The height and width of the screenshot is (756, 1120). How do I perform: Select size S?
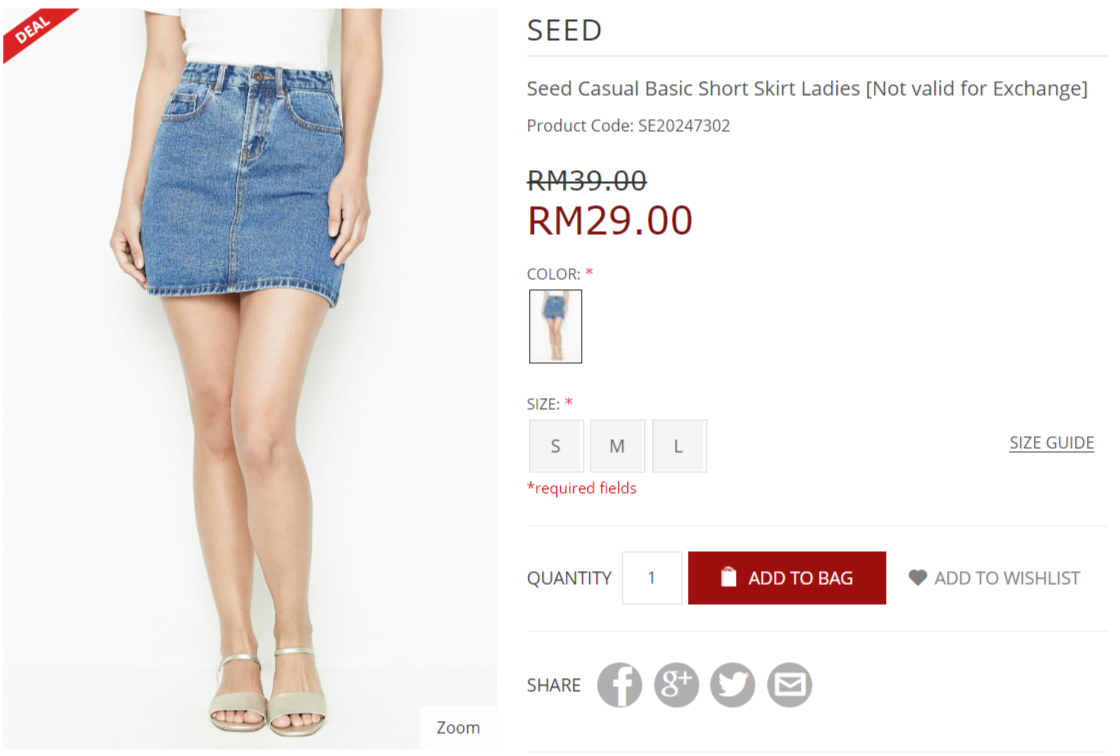click(556, 446)
